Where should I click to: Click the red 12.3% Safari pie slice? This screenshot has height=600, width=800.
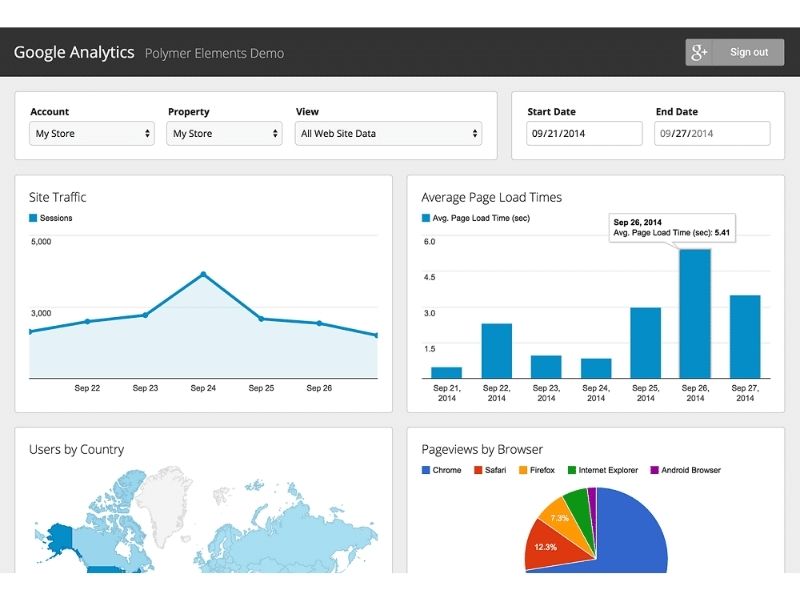[x=554, y=548]
